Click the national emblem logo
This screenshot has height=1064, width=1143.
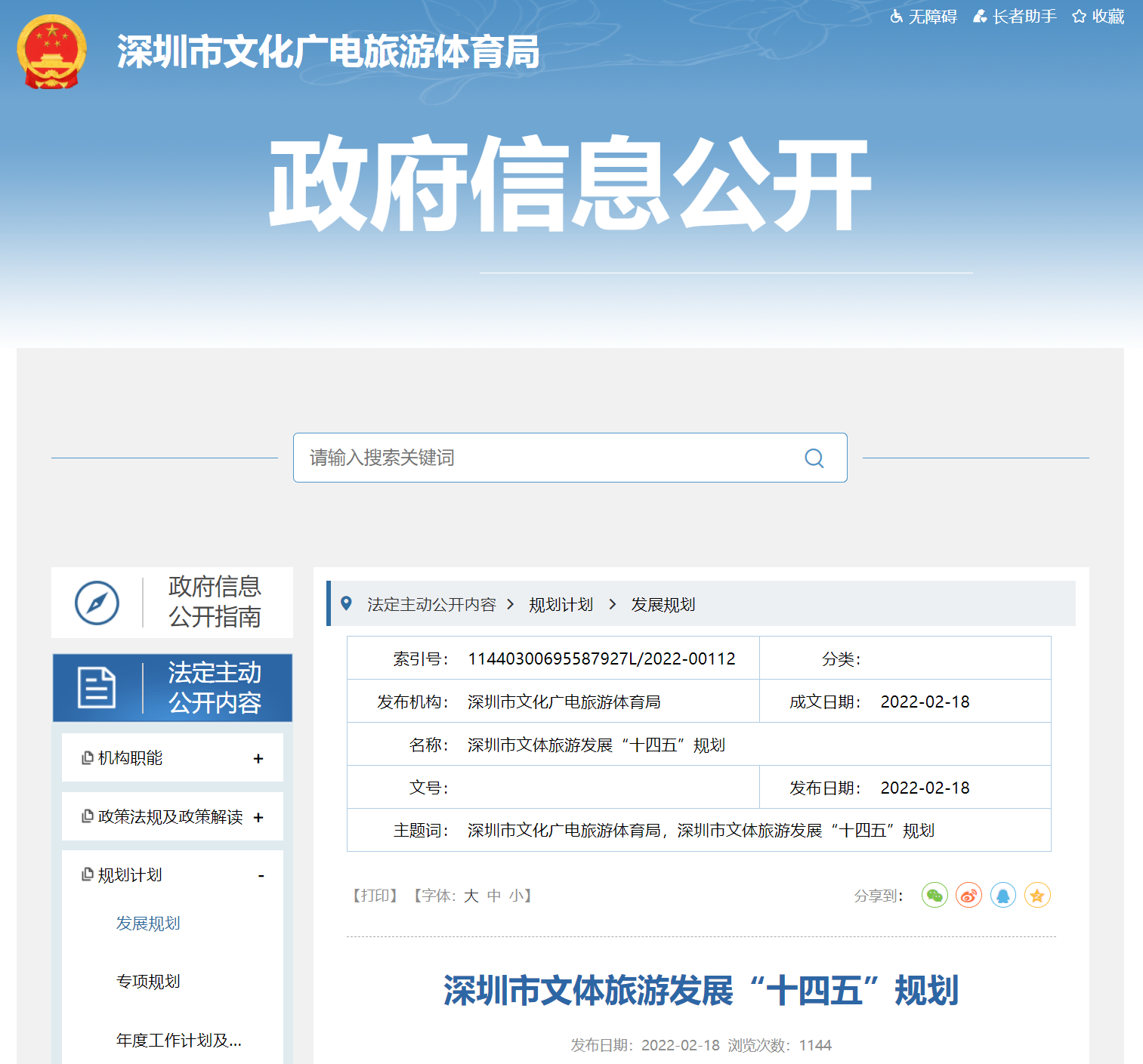click(51, 51)
